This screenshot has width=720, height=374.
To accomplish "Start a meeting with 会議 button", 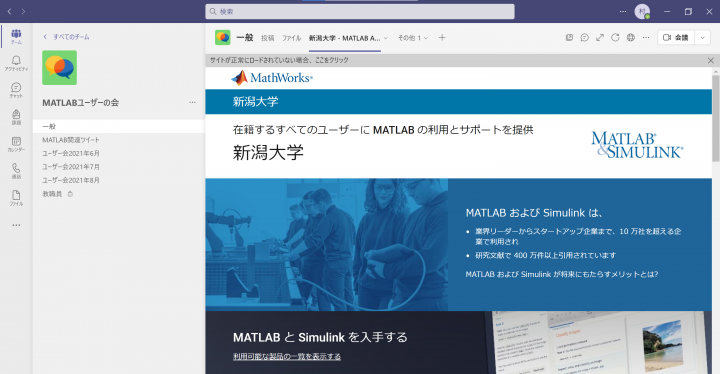I will (x=676, y=38).
